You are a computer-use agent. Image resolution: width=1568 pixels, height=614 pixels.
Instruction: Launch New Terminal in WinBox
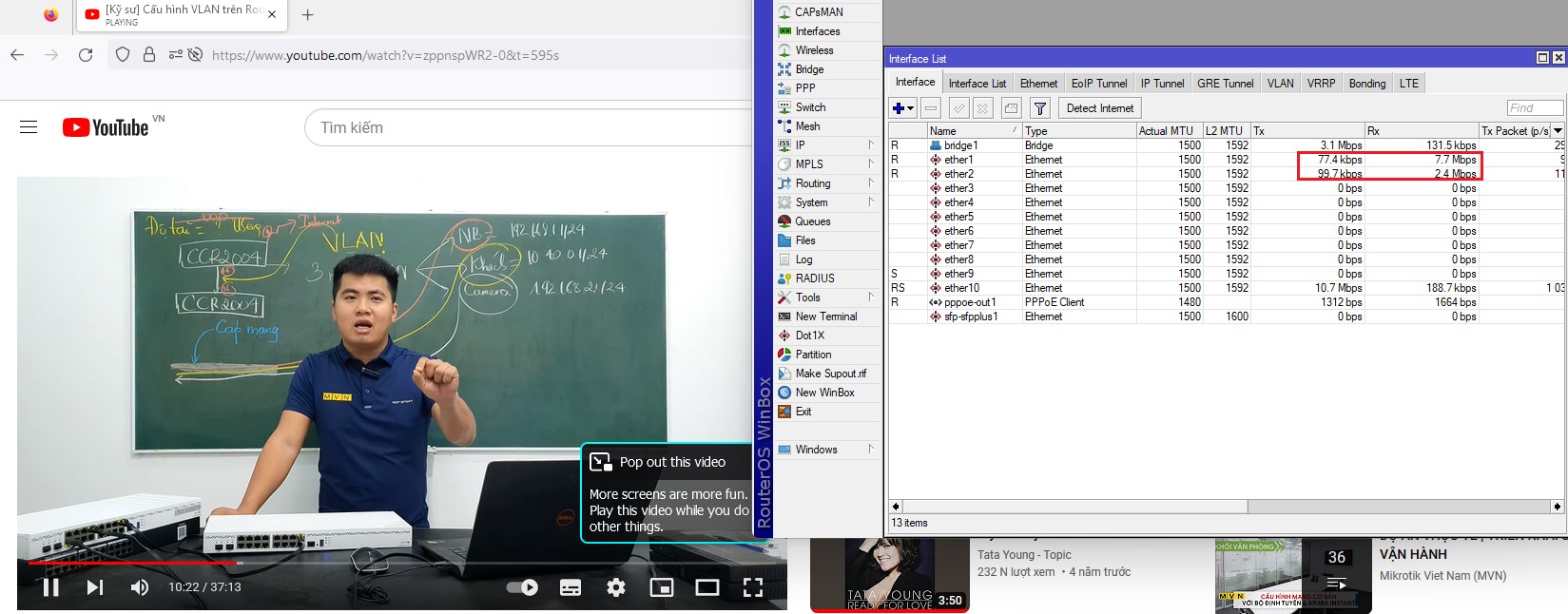[825, 317]
